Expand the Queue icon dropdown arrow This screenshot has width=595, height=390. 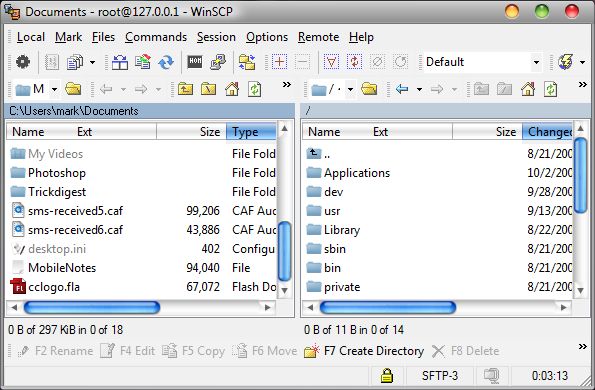[92, 62]
